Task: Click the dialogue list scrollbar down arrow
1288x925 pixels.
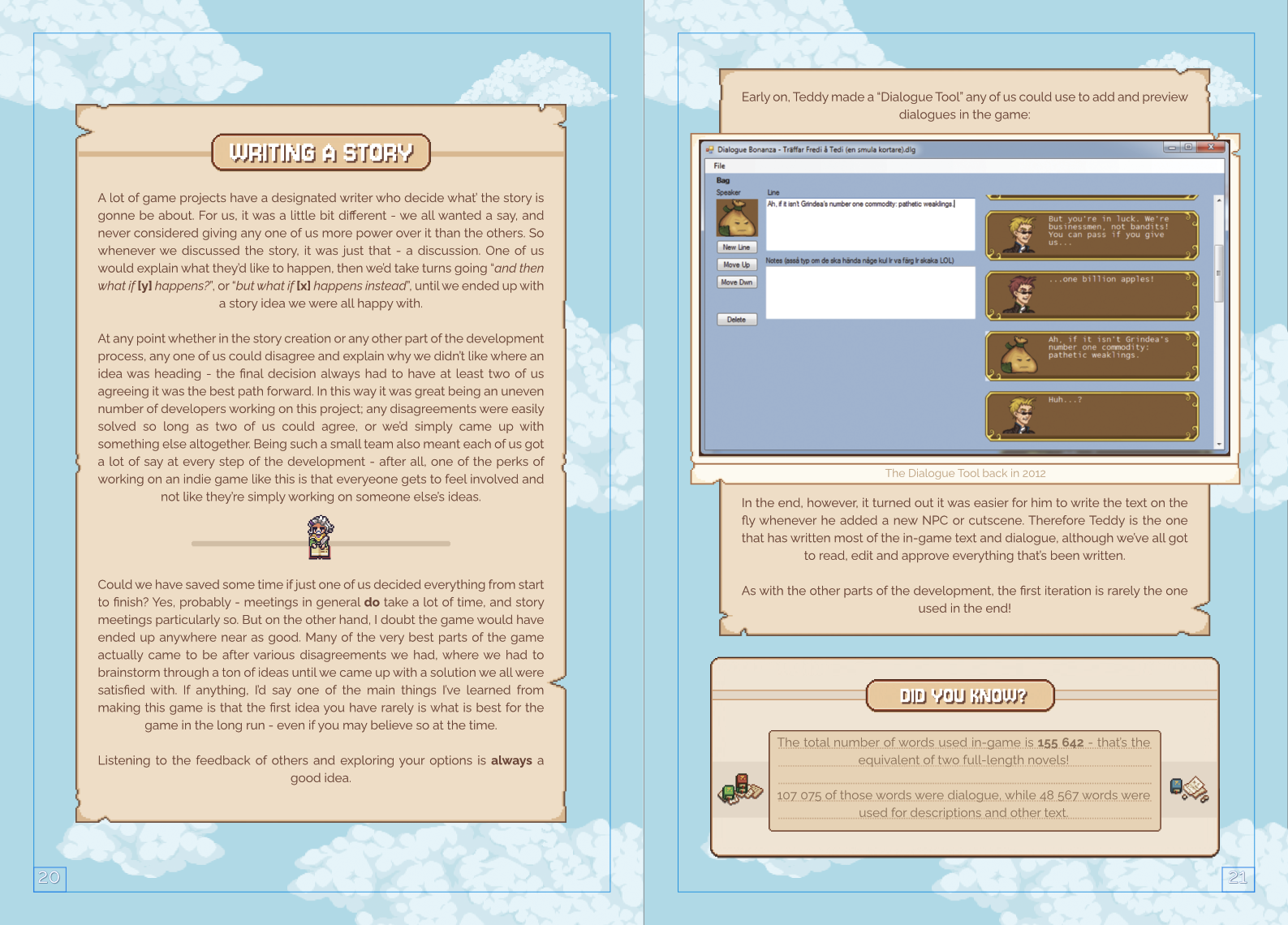Action: 1219,445
